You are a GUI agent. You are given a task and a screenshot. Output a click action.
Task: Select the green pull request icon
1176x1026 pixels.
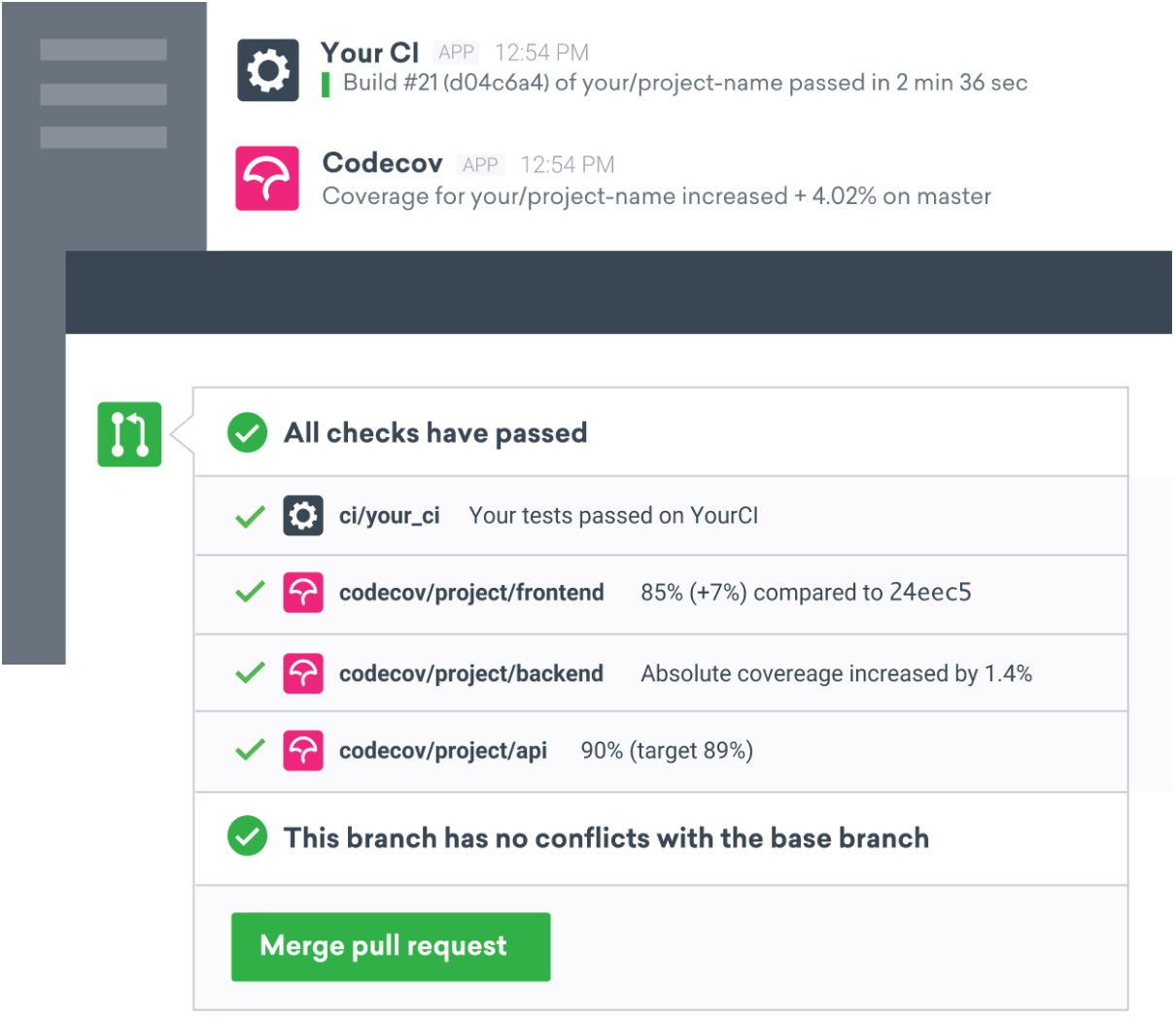[x=131, y=435]
